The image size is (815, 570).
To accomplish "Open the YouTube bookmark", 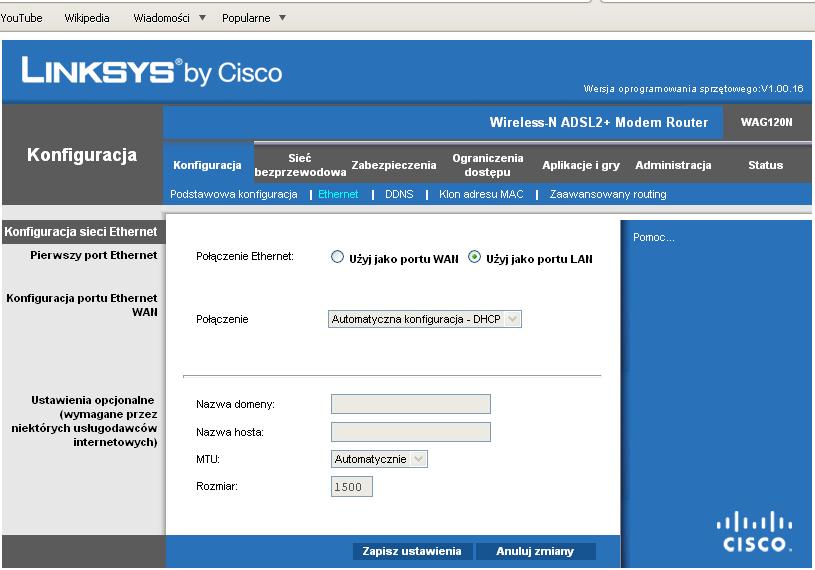I will pos(21,18).
